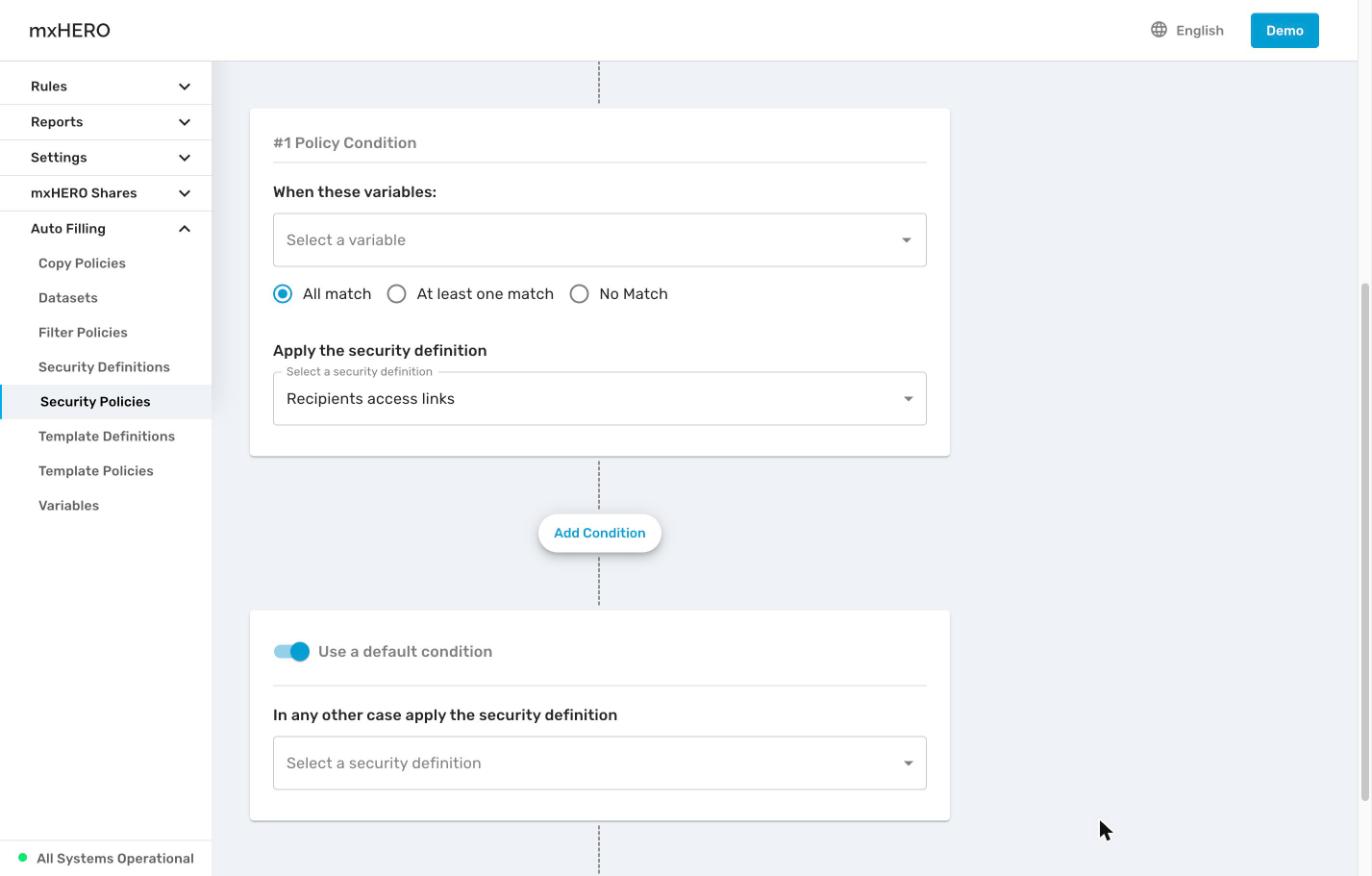1372x876 pixels.
Task: Open Template Definitions page
Action: click(107, 436)
